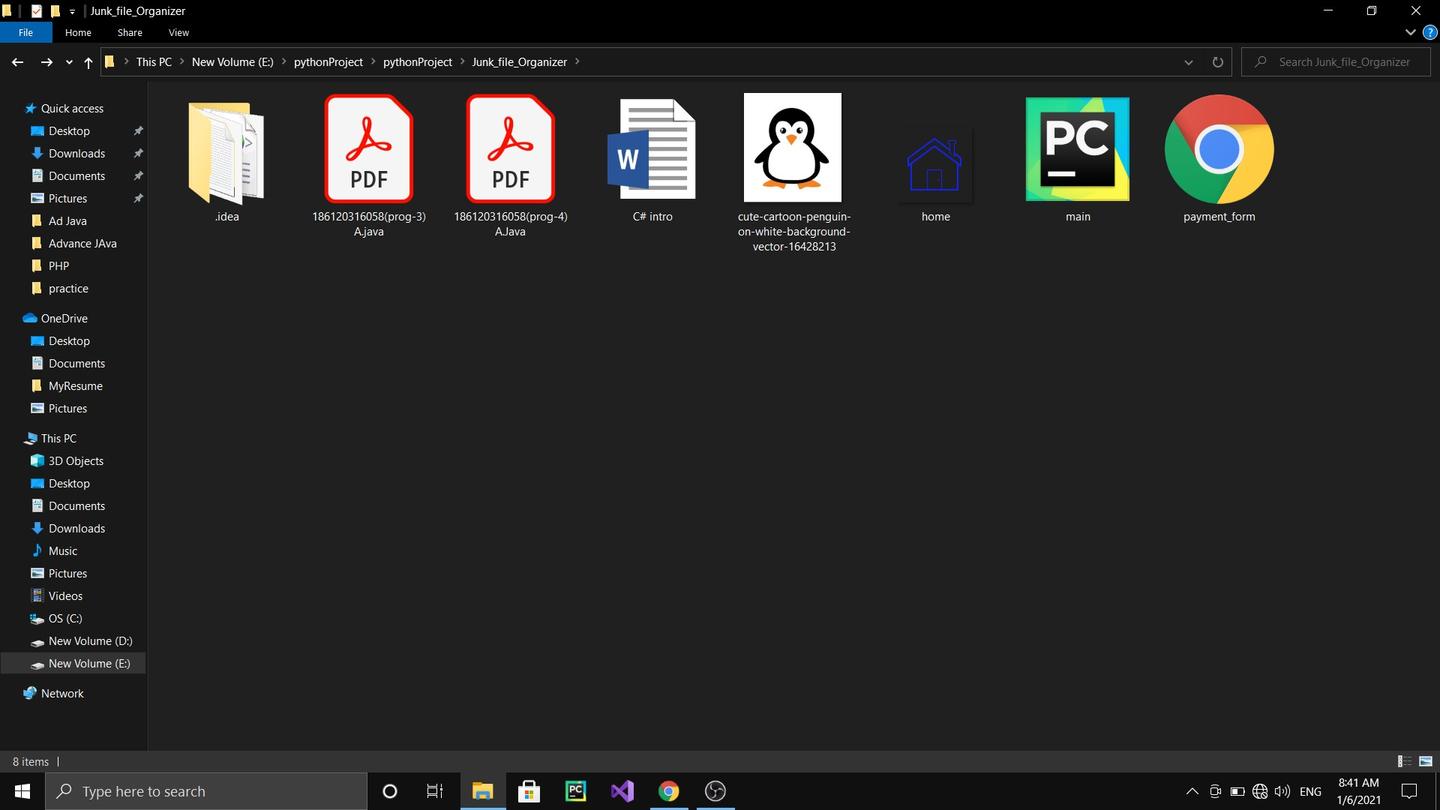Select the main PyCharm file
Image resolution: width=1440 pixels, height=810 pixels.
(x=1077, y=149)
